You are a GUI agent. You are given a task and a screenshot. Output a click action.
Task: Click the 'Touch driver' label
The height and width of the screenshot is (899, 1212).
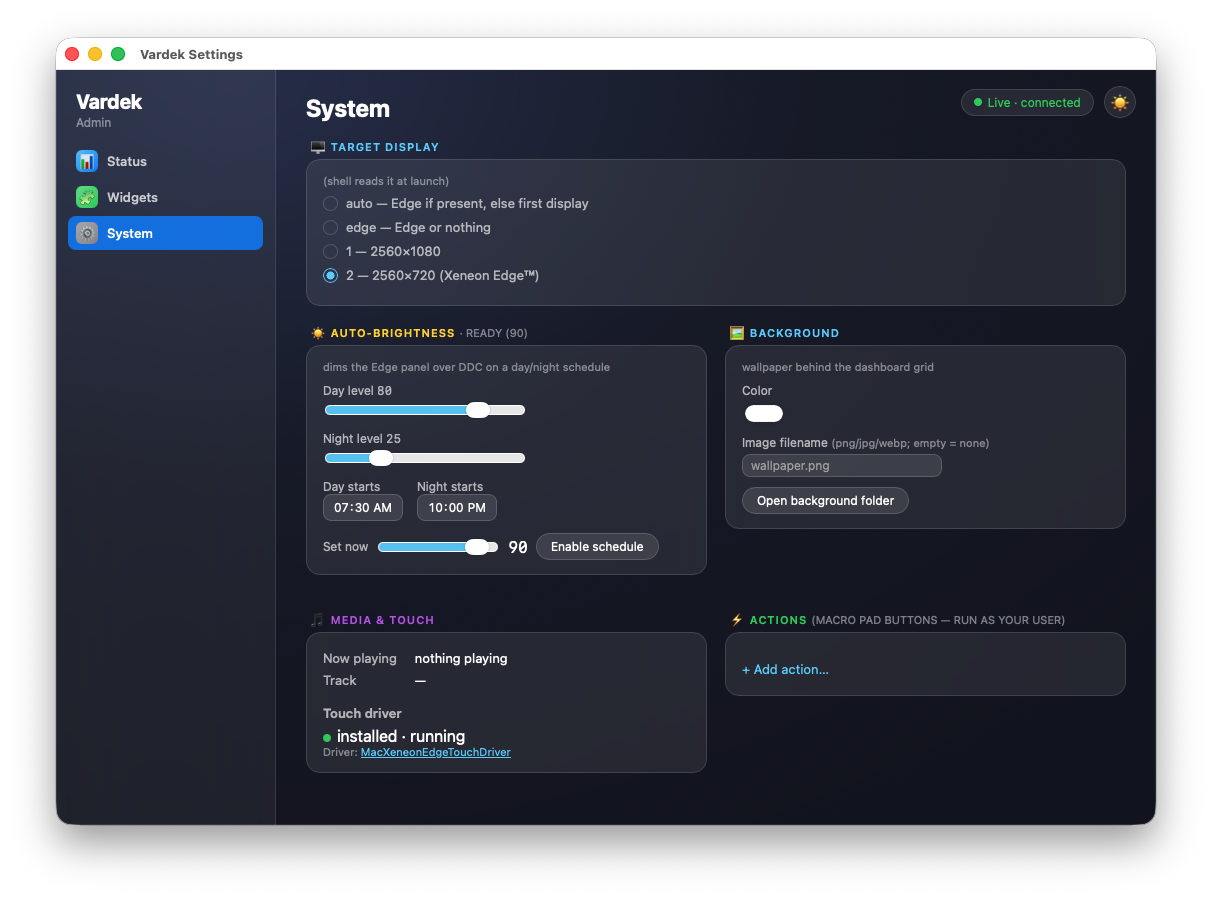point(362,714)
